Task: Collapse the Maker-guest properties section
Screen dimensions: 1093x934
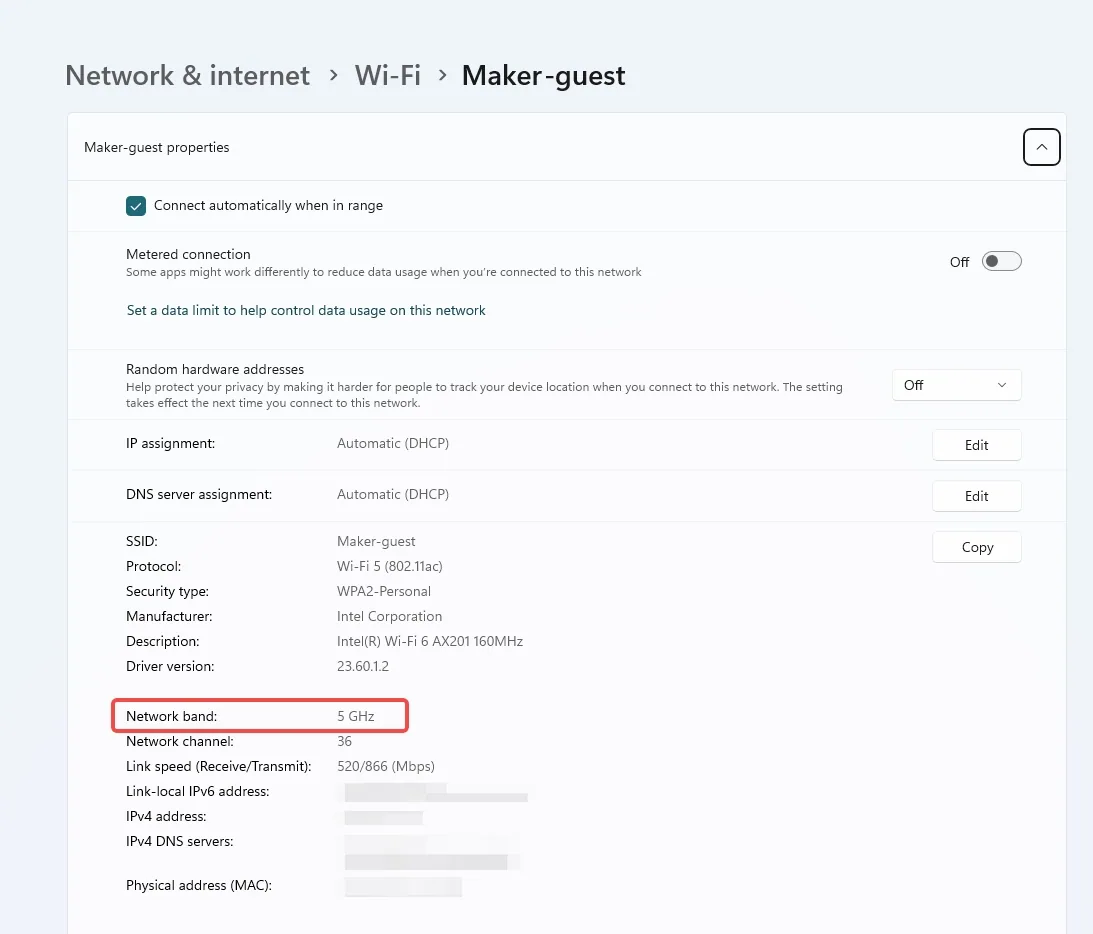Action: pos(1041,147)
